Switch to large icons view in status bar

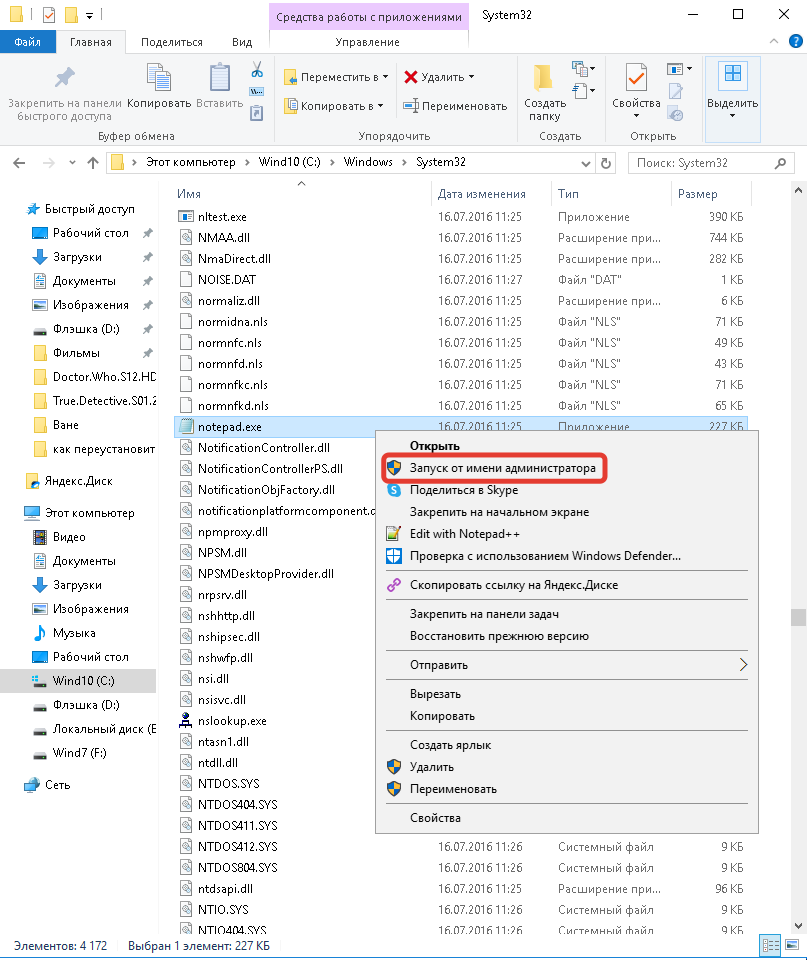[791, 944]
